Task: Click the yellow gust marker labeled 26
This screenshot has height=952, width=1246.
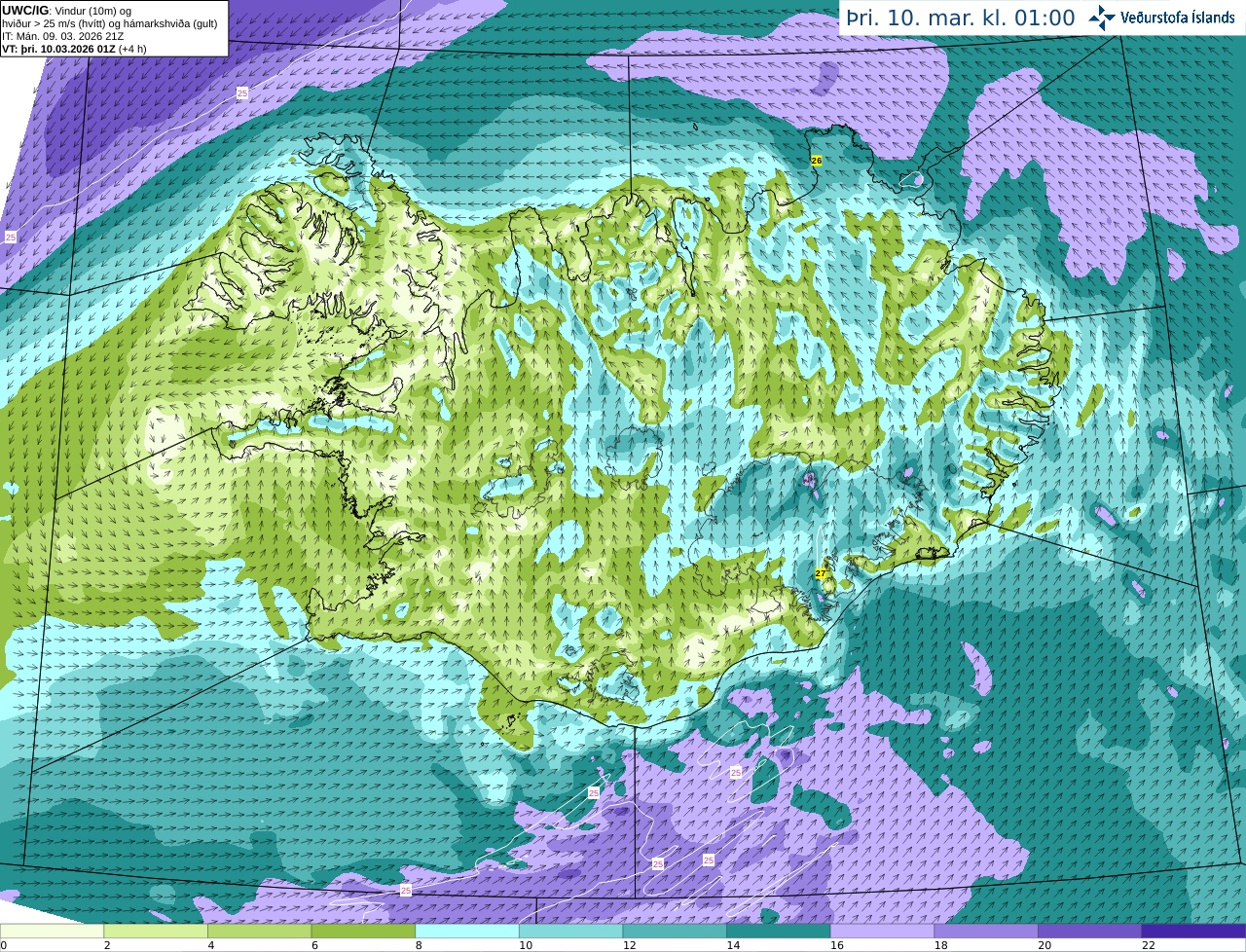Action: 817,161
